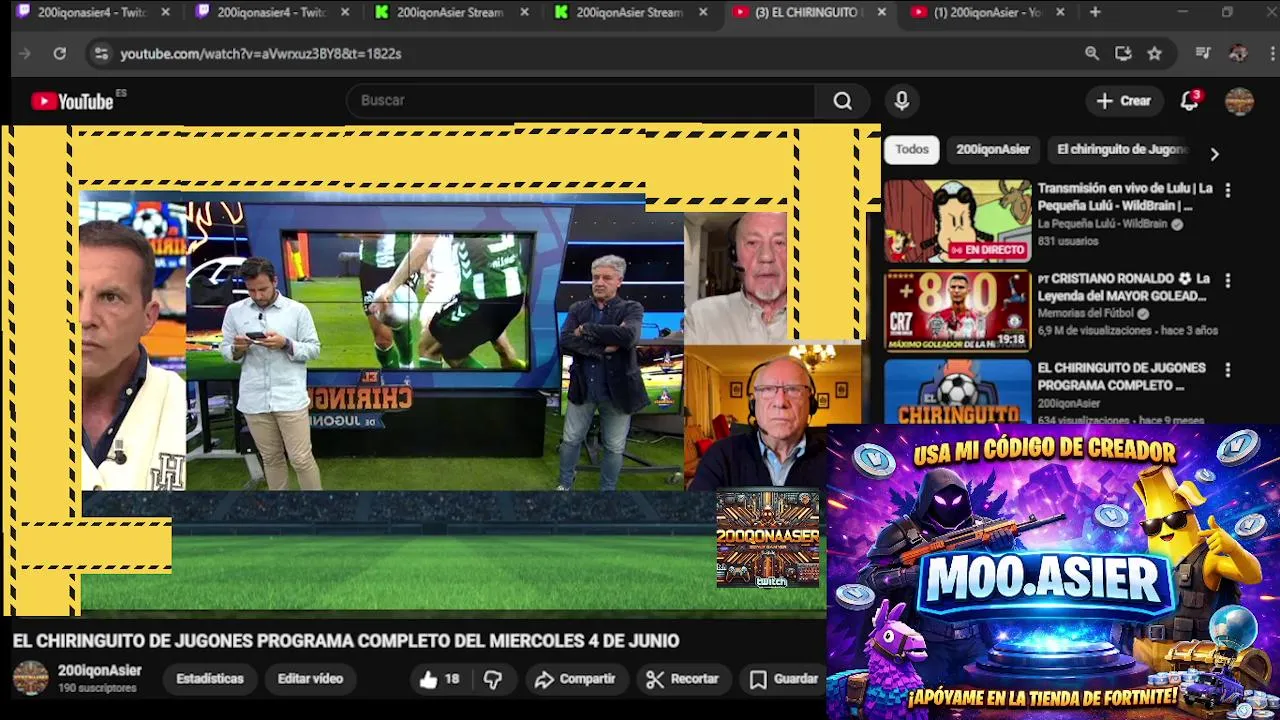Click the Guardar save button
This screenshot has height=720, width=1280.
point(785,679)
